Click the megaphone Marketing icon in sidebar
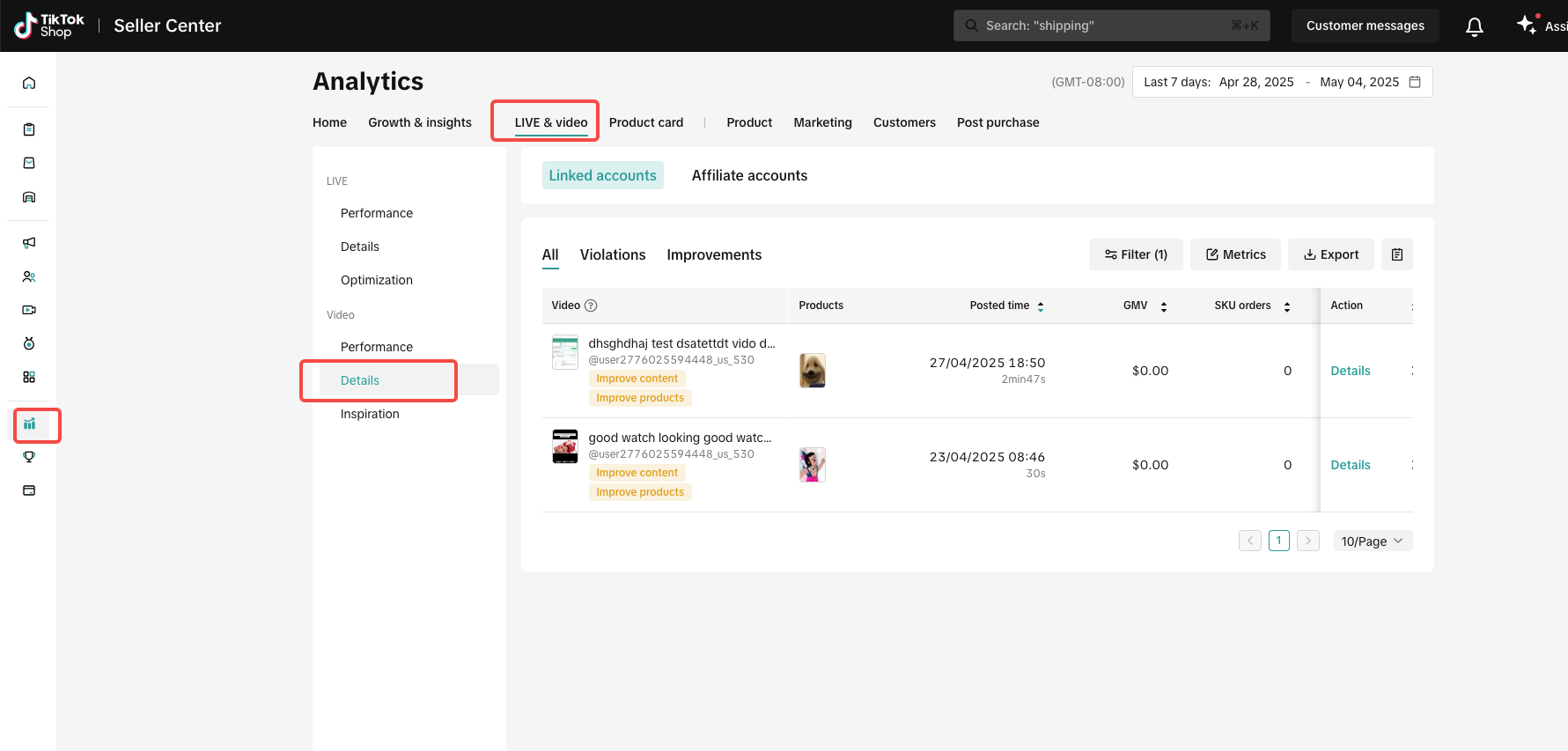The image size is (1568, 751). point(29,243)
